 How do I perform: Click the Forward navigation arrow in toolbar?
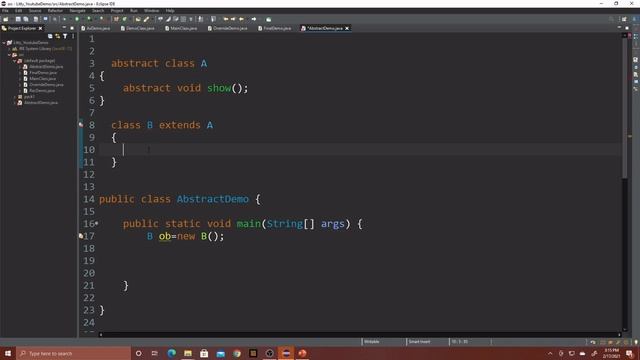point(254,19)
